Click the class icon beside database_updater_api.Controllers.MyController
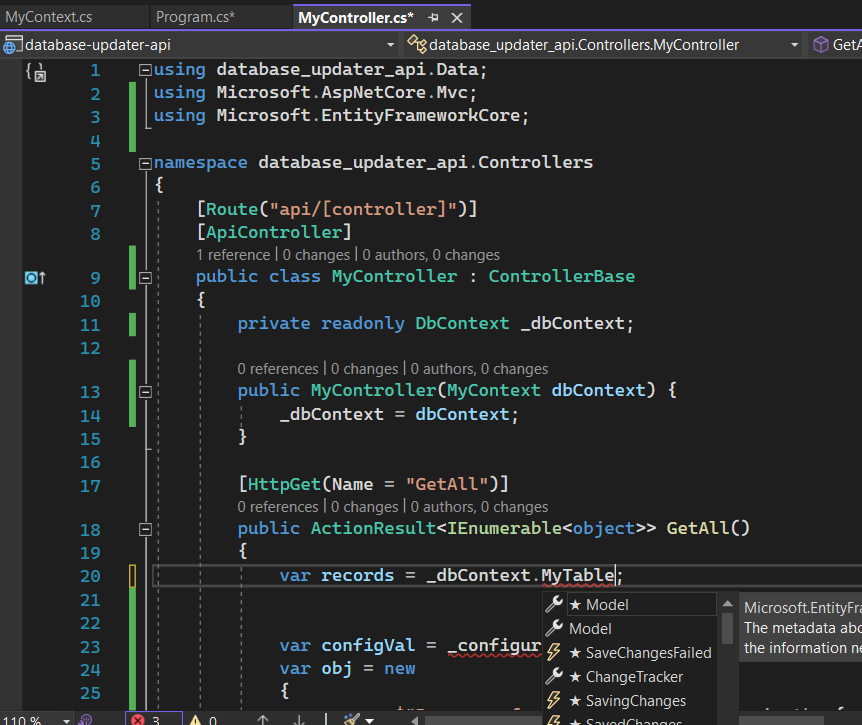Viewport: 862px width, 725px height. coord(417,45)
